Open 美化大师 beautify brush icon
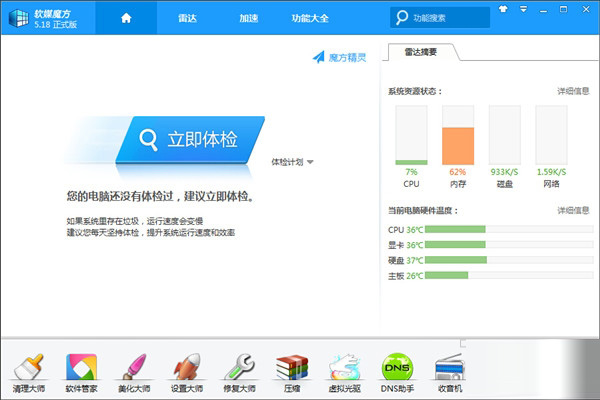Image resolution: width=600 pixels, height=400 pixels. point(134,373)
